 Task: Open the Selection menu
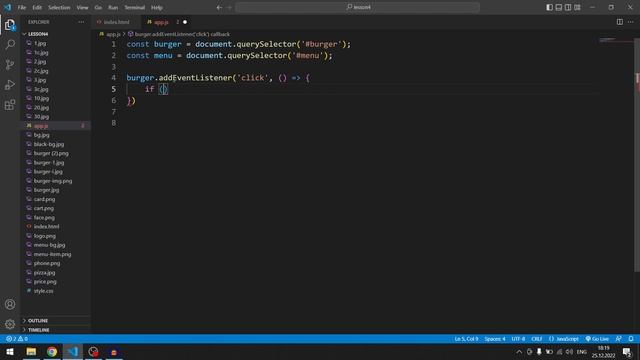(59, 7)
